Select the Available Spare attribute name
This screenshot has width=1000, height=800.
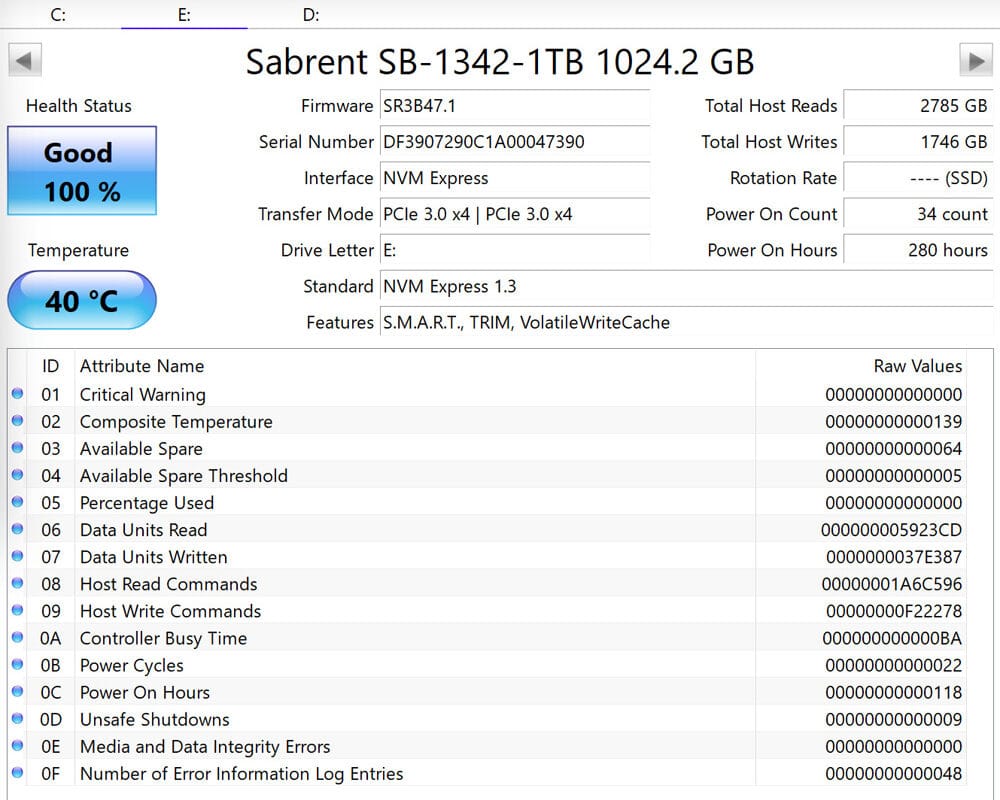141,449
